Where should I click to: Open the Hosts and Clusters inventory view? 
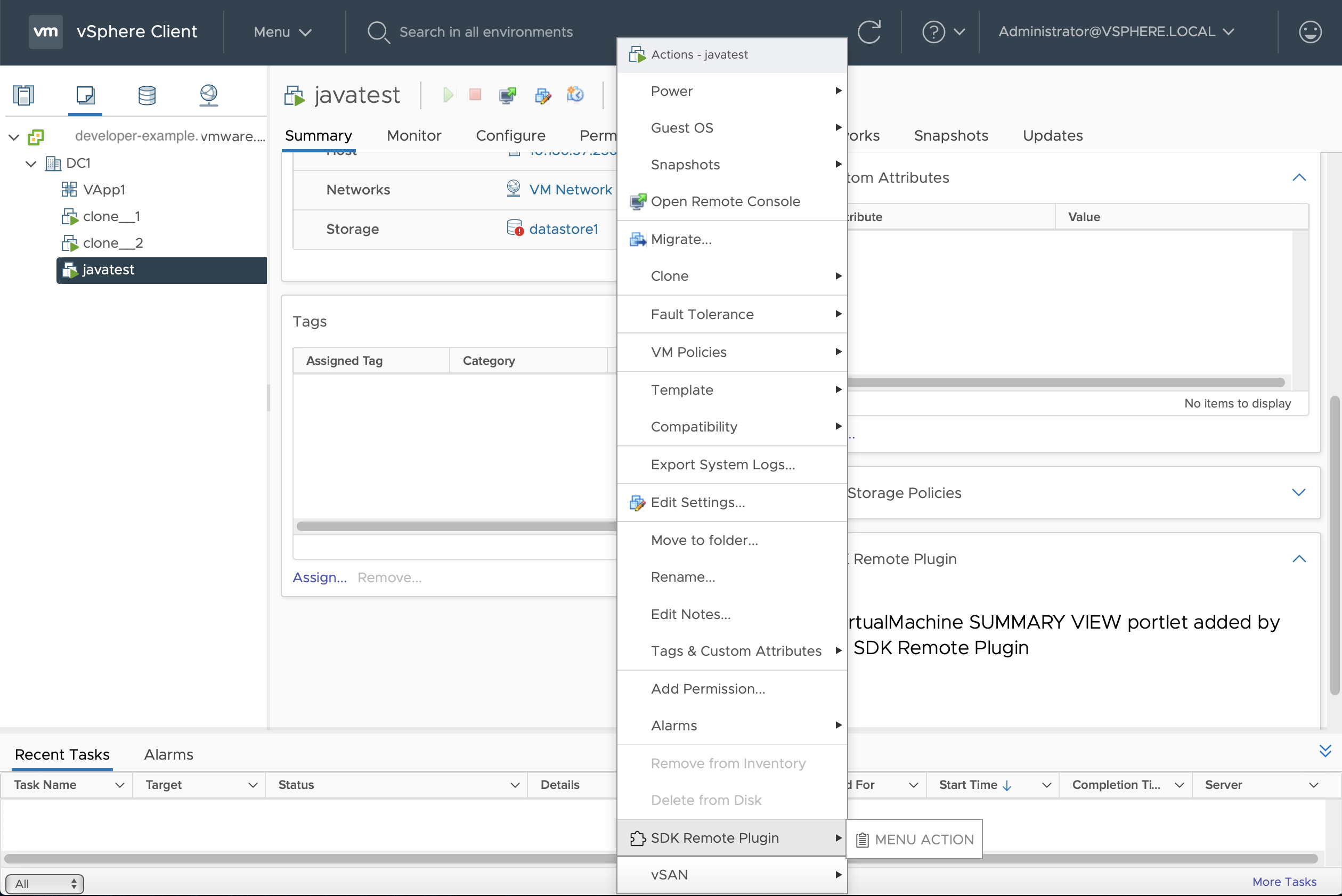click(x=23, y=95)
